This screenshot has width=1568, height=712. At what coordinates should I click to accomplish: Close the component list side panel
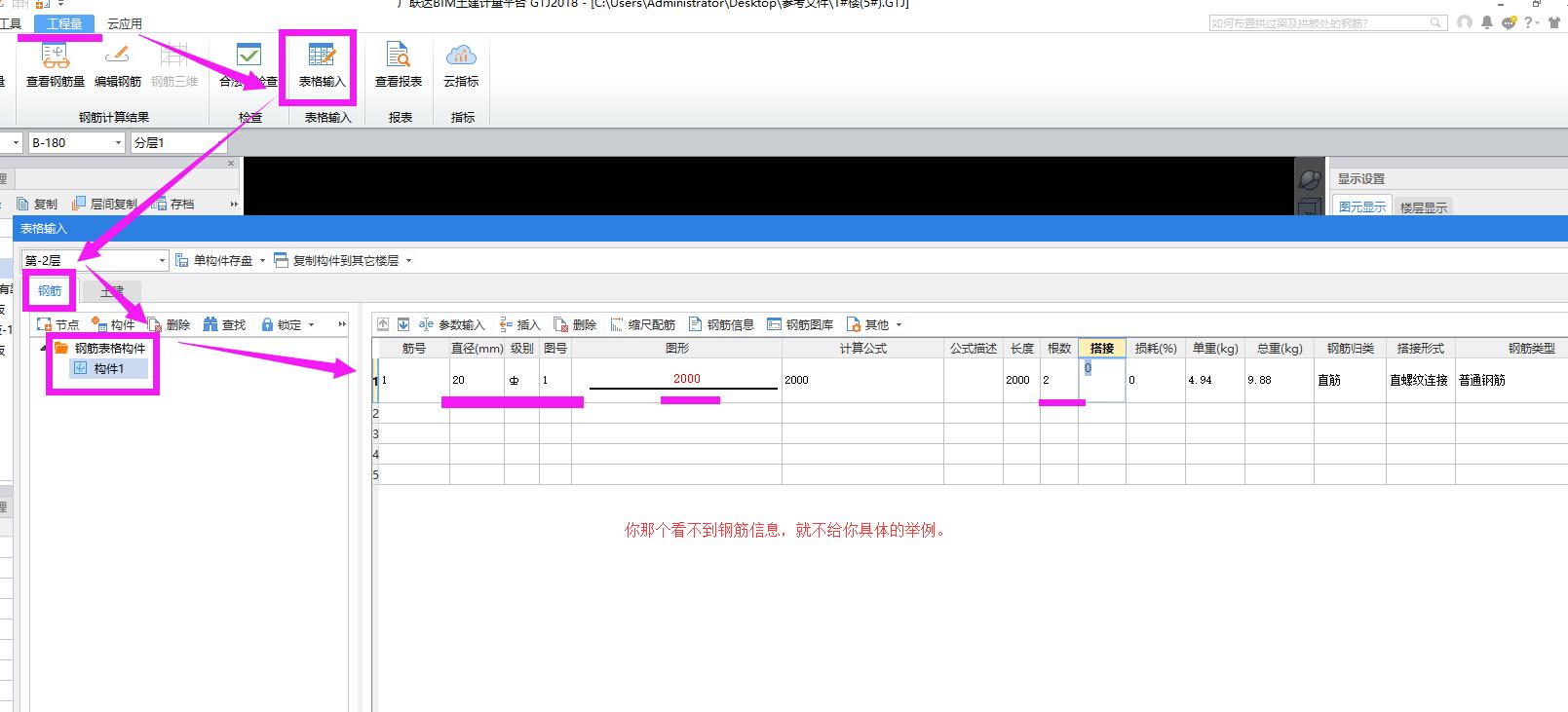click(231, 164)
